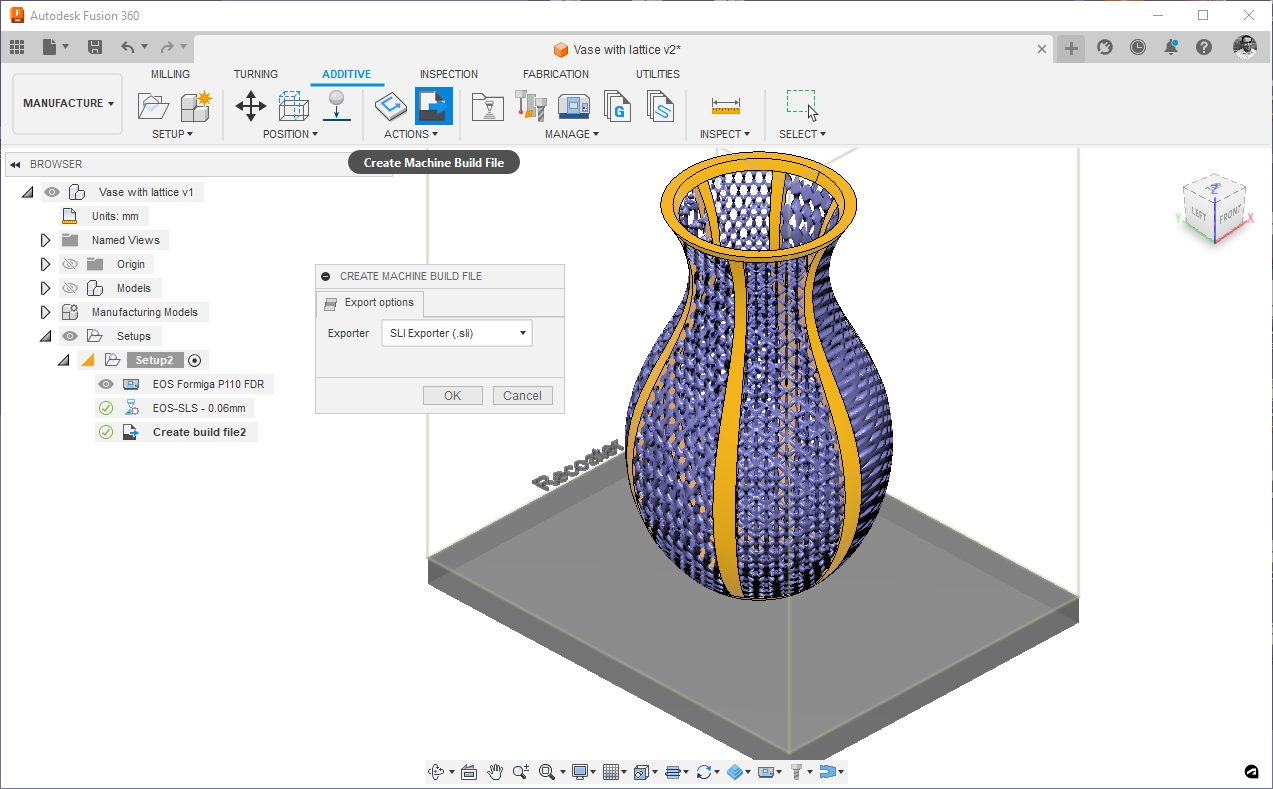Switch to the MILLING tab
1273x789 pixels.
pyautogui.click(x=170, y=74)
